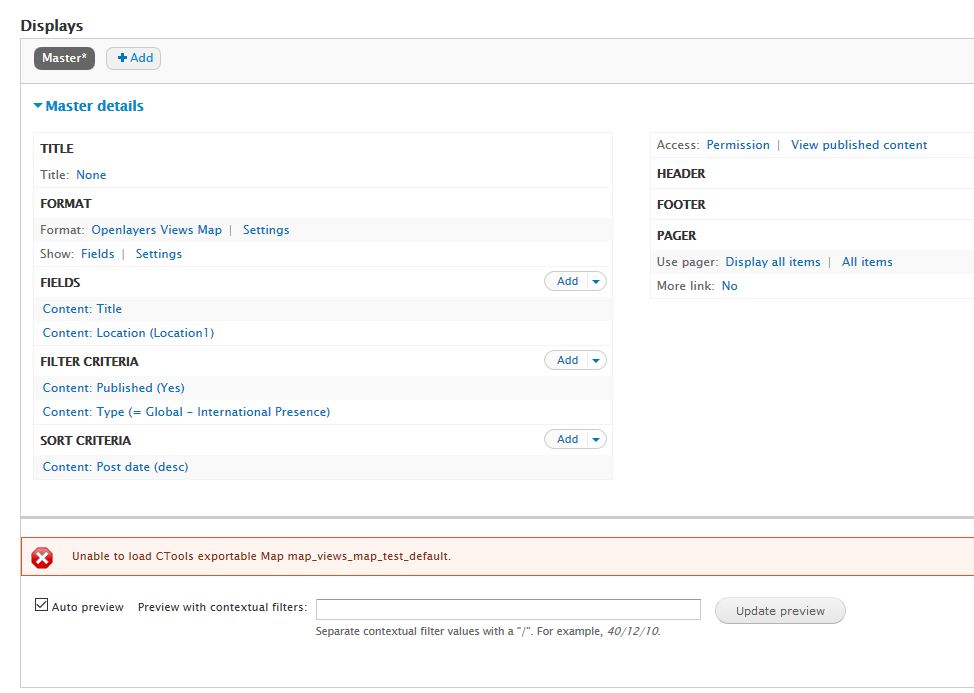Collapse the Master details section
Screen dimensions: 974x693
pyautogui.click(x=88, y=106)
